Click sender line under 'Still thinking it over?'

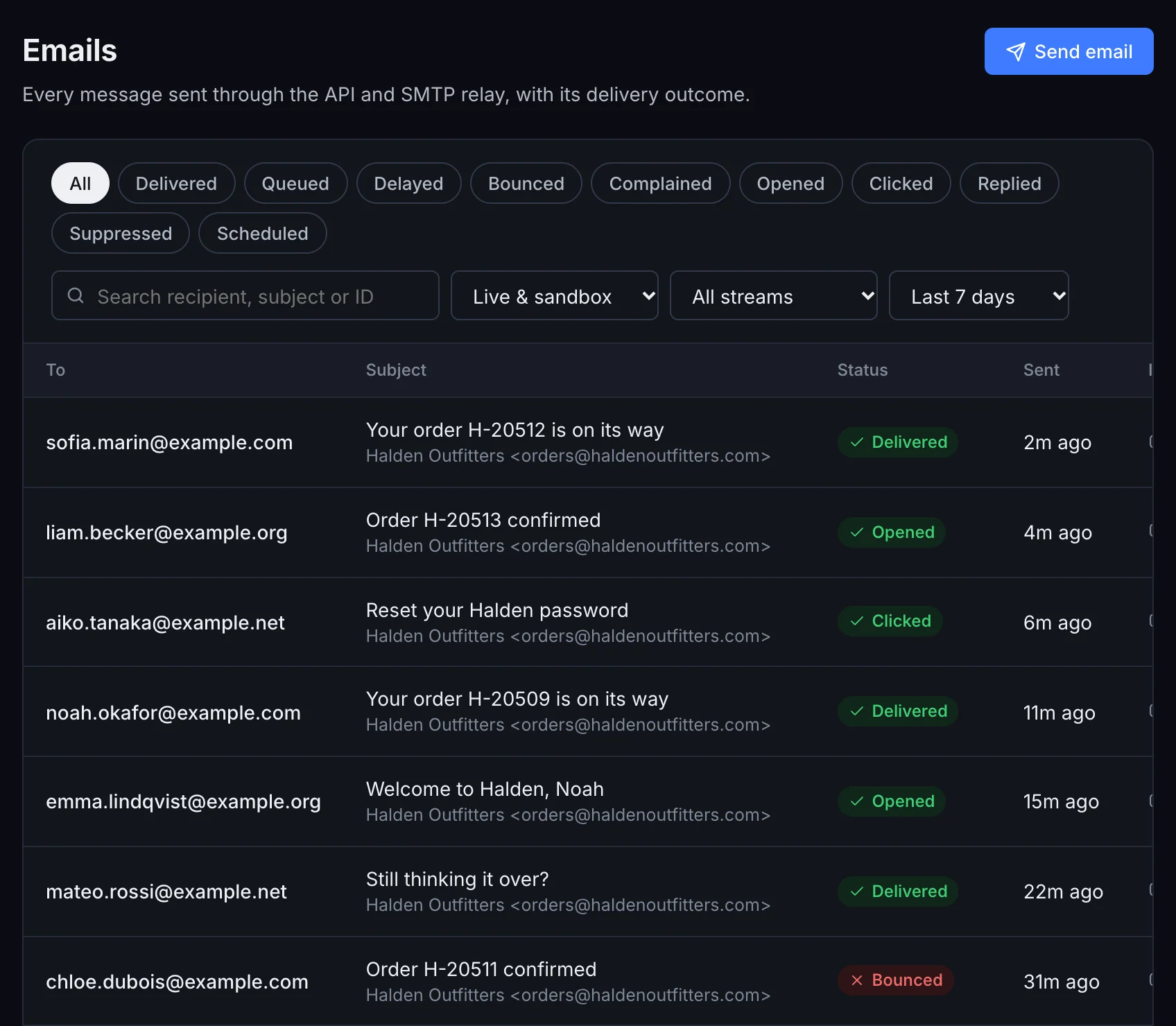coord(568,905)
